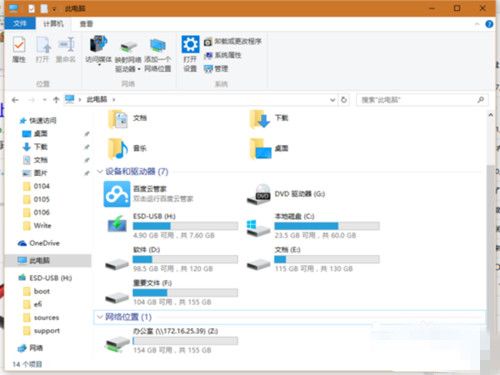Click the blue help question-mark icon
Screen dimensions: 500x375
click(489, 24)
